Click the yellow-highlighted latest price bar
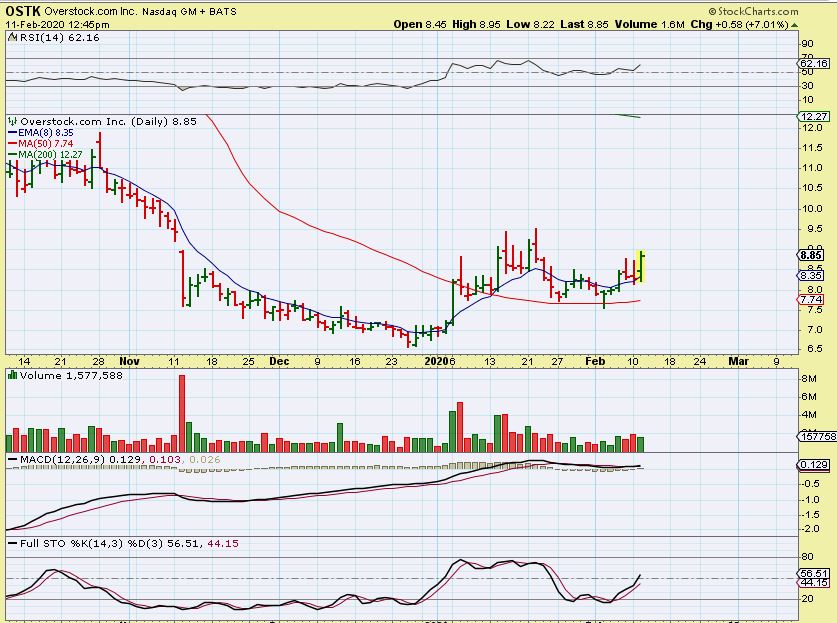Image resolution: width=837 pixels, height=623 pixels. point(641,266)
